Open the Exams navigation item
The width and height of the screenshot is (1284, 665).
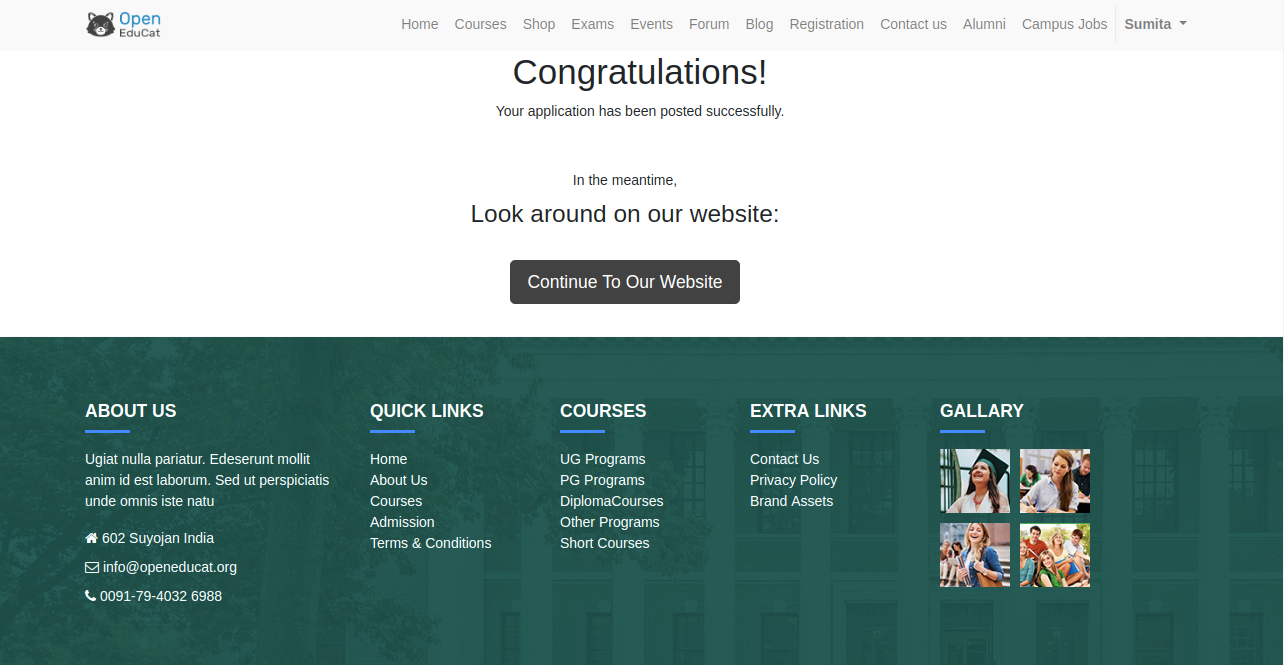(x=593, y=24)
